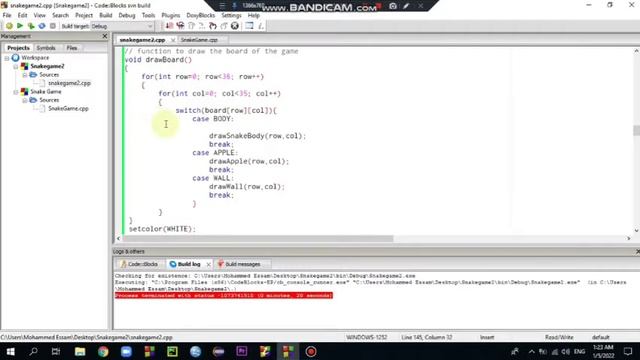This screenshot has width=640, height=360.
Task: Click the red Process terminated log line
Action: (224, 296)
